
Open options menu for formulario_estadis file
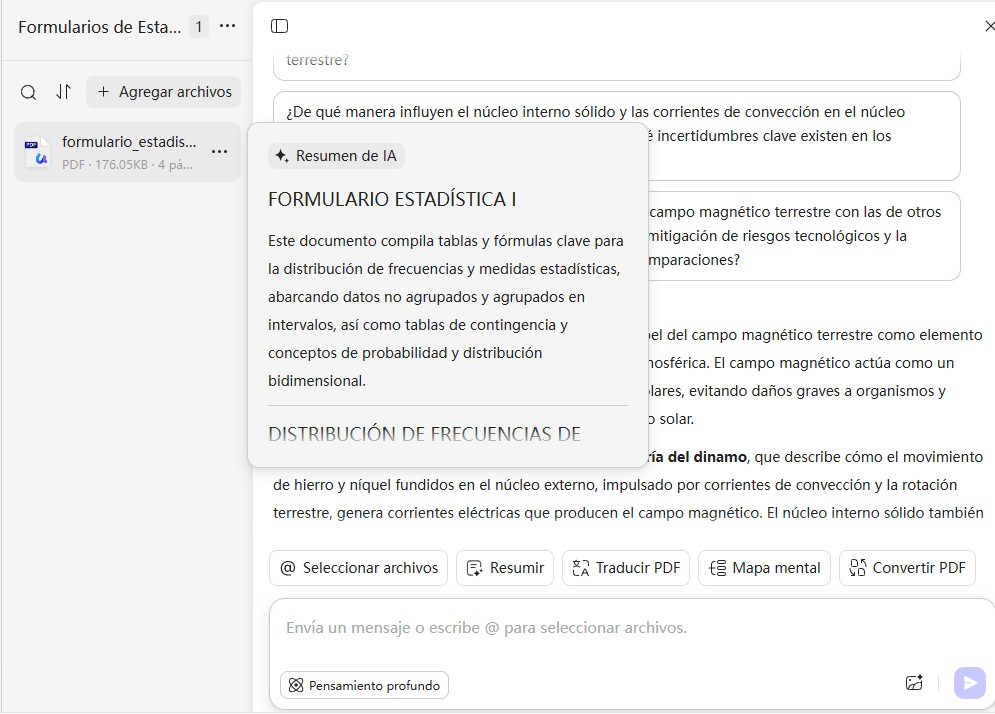[220, 152]
